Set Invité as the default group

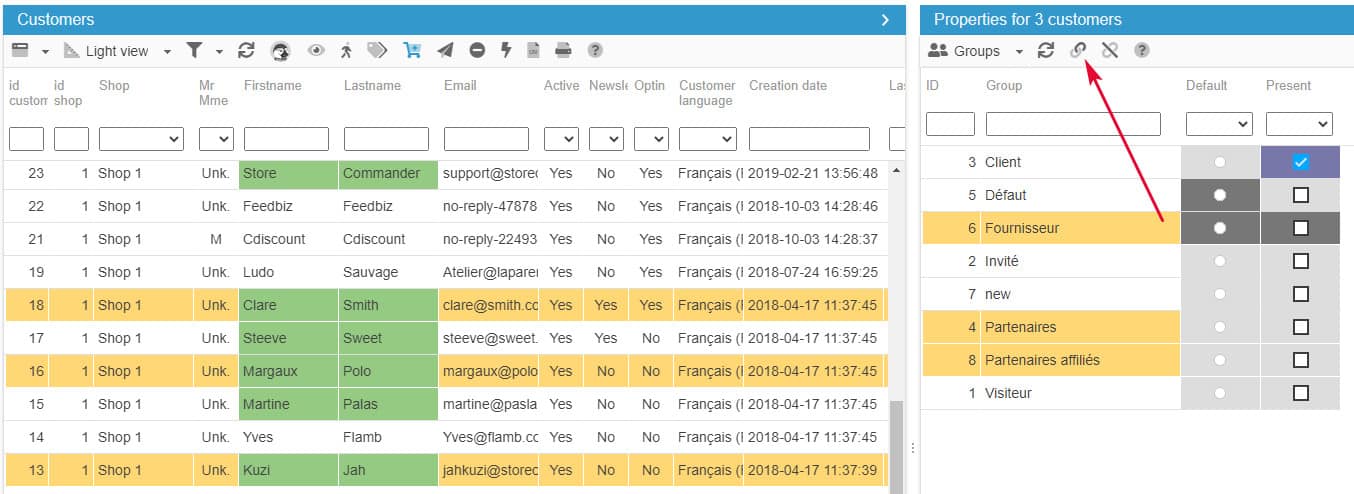click(1220, 261)
